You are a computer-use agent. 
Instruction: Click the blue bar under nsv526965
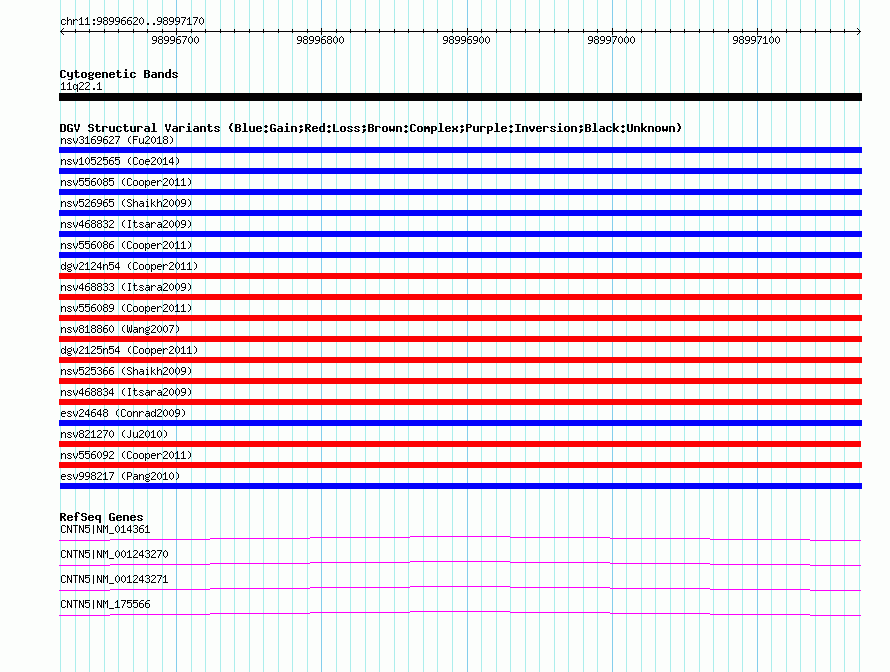(460, 213)
